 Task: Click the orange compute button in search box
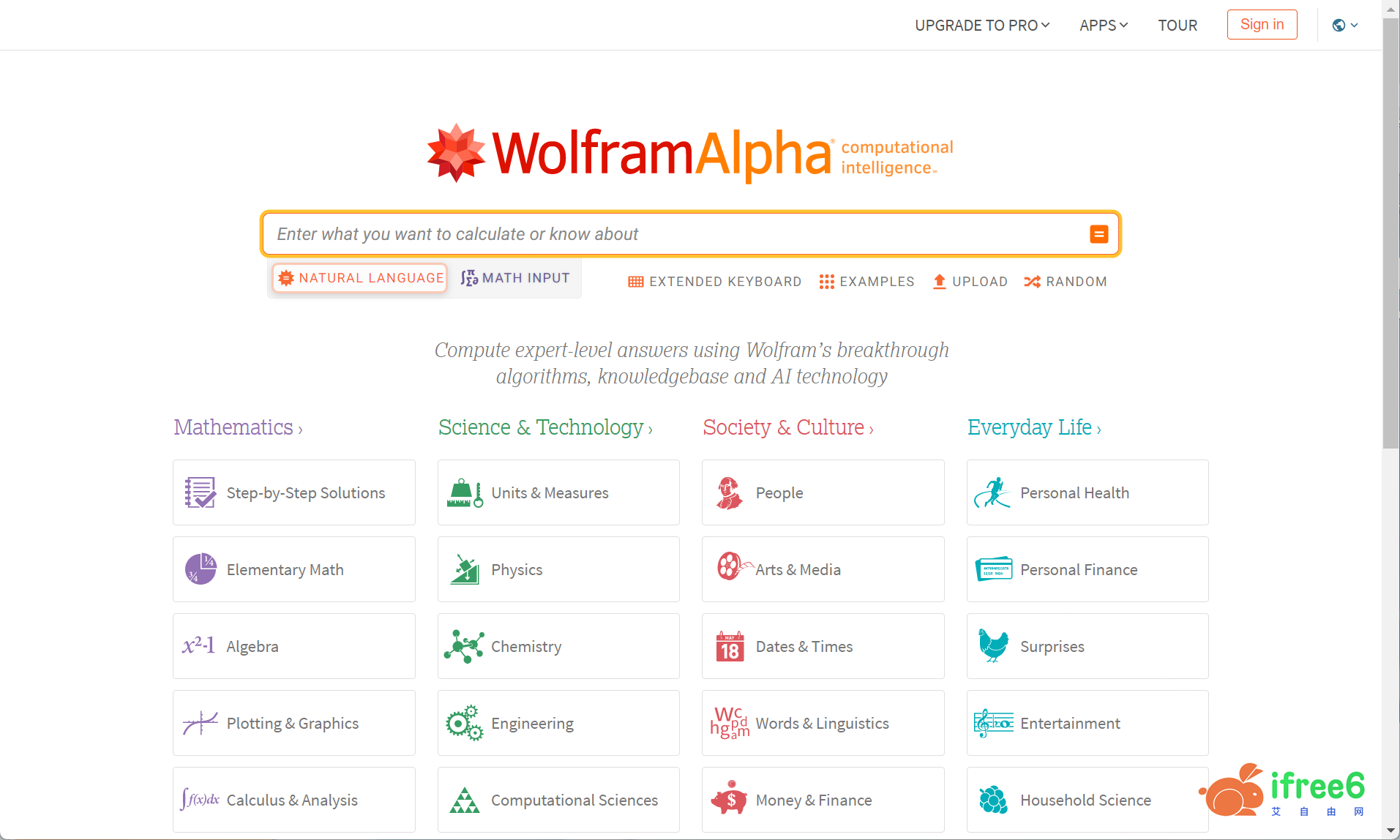pyautogui.click(x=1098, y=234)
